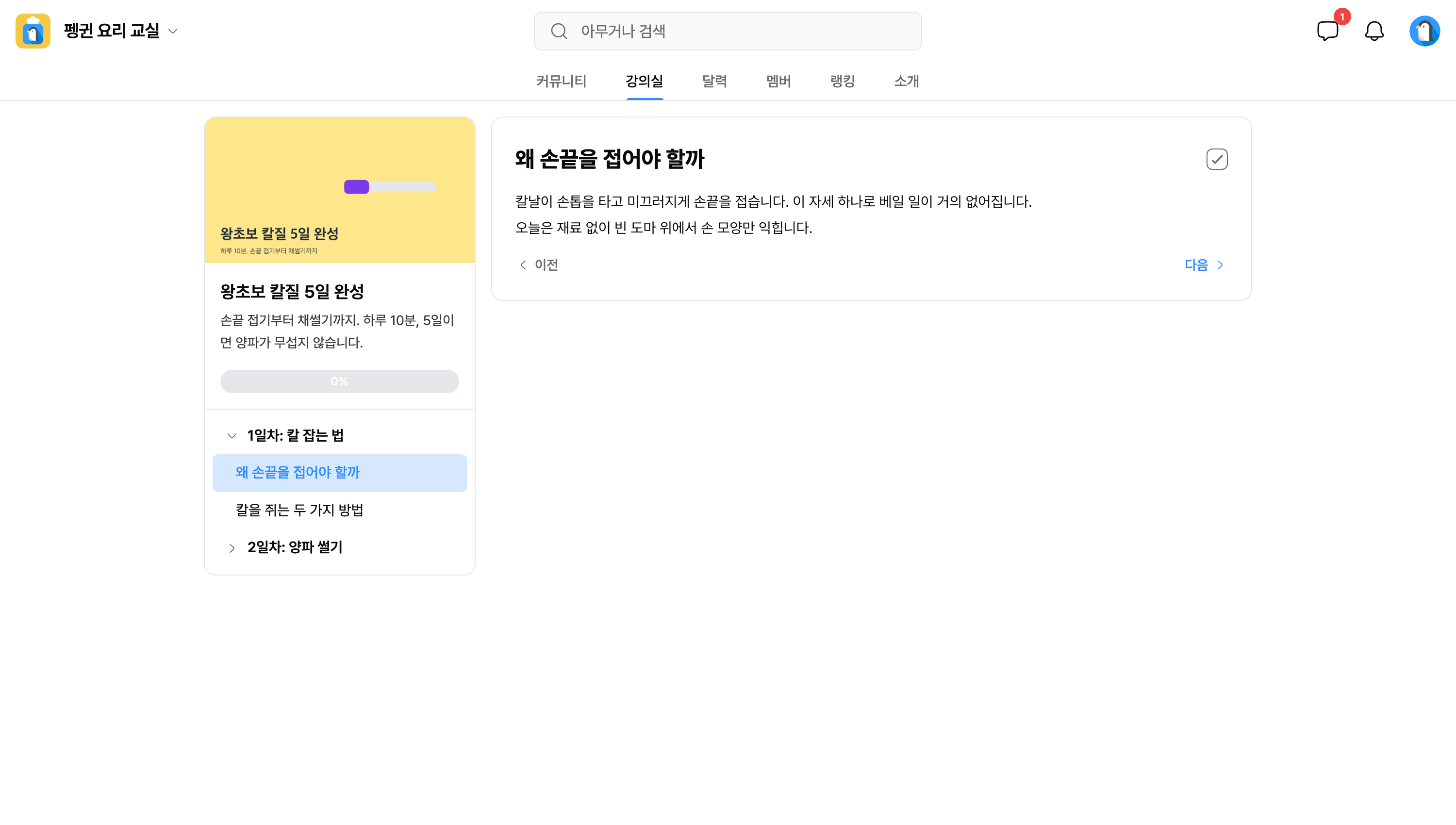Click the 펭귄 요리 교실 logo icon
1456x825 pixels.
pyautogui.click(x=33, y=31)
